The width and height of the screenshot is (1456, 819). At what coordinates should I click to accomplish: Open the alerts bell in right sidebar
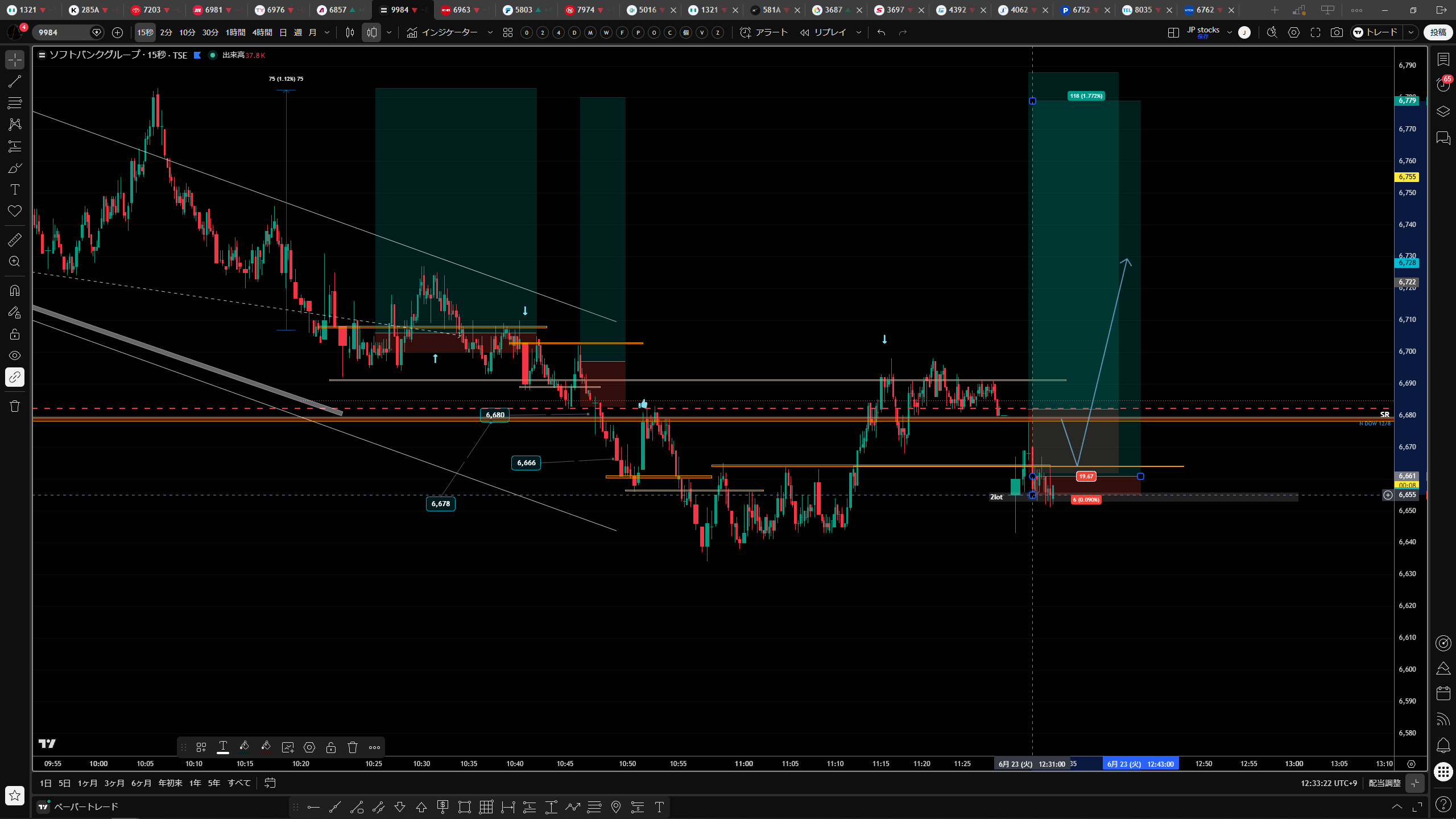[1443, 744]
